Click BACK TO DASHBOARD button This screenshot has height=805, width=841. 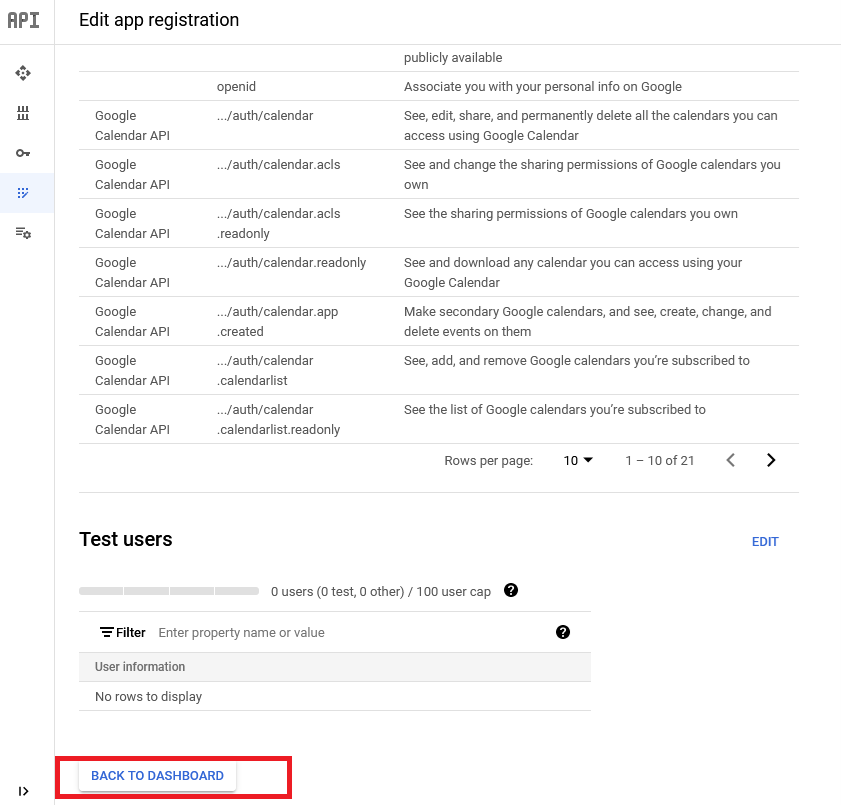coord(157,776)
